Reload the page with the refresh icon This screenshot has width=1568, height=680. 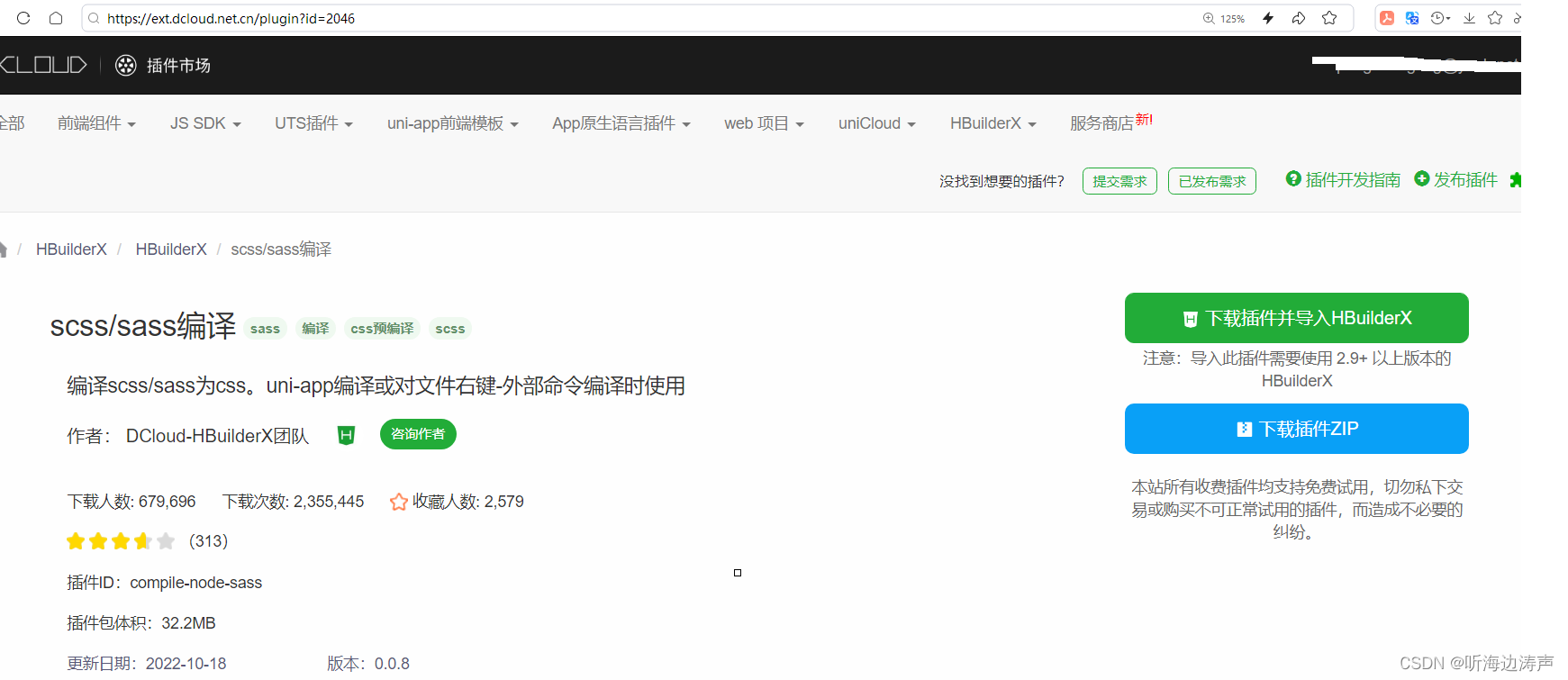pyautogui.click(x=23, y=18)
